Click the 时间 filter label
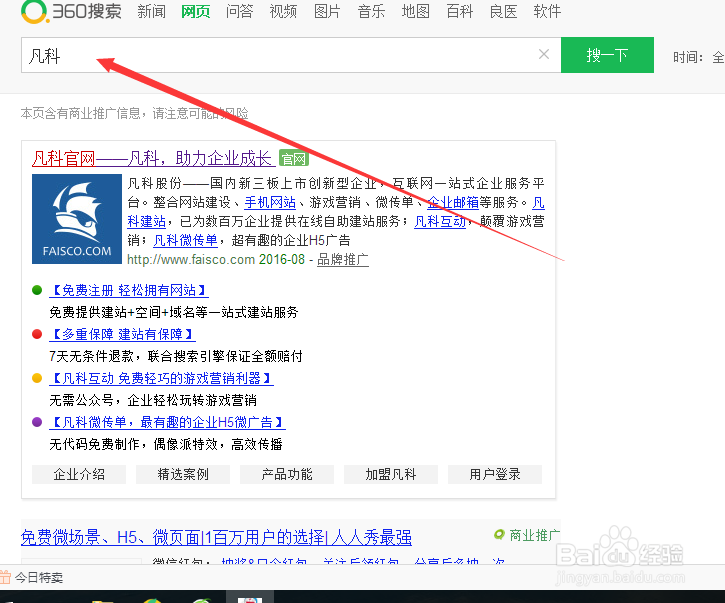 click(x=688, y=57)
